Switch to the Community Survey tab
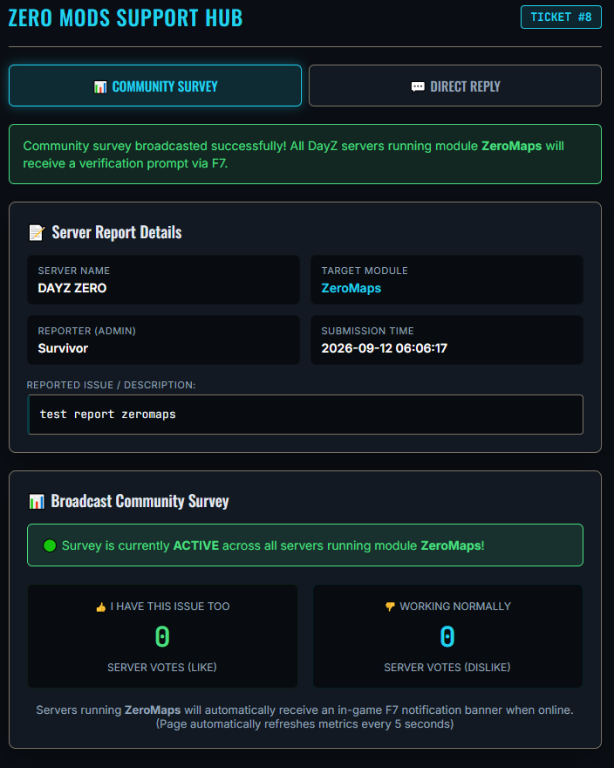The image size is (614, 768). pos(155,86)
